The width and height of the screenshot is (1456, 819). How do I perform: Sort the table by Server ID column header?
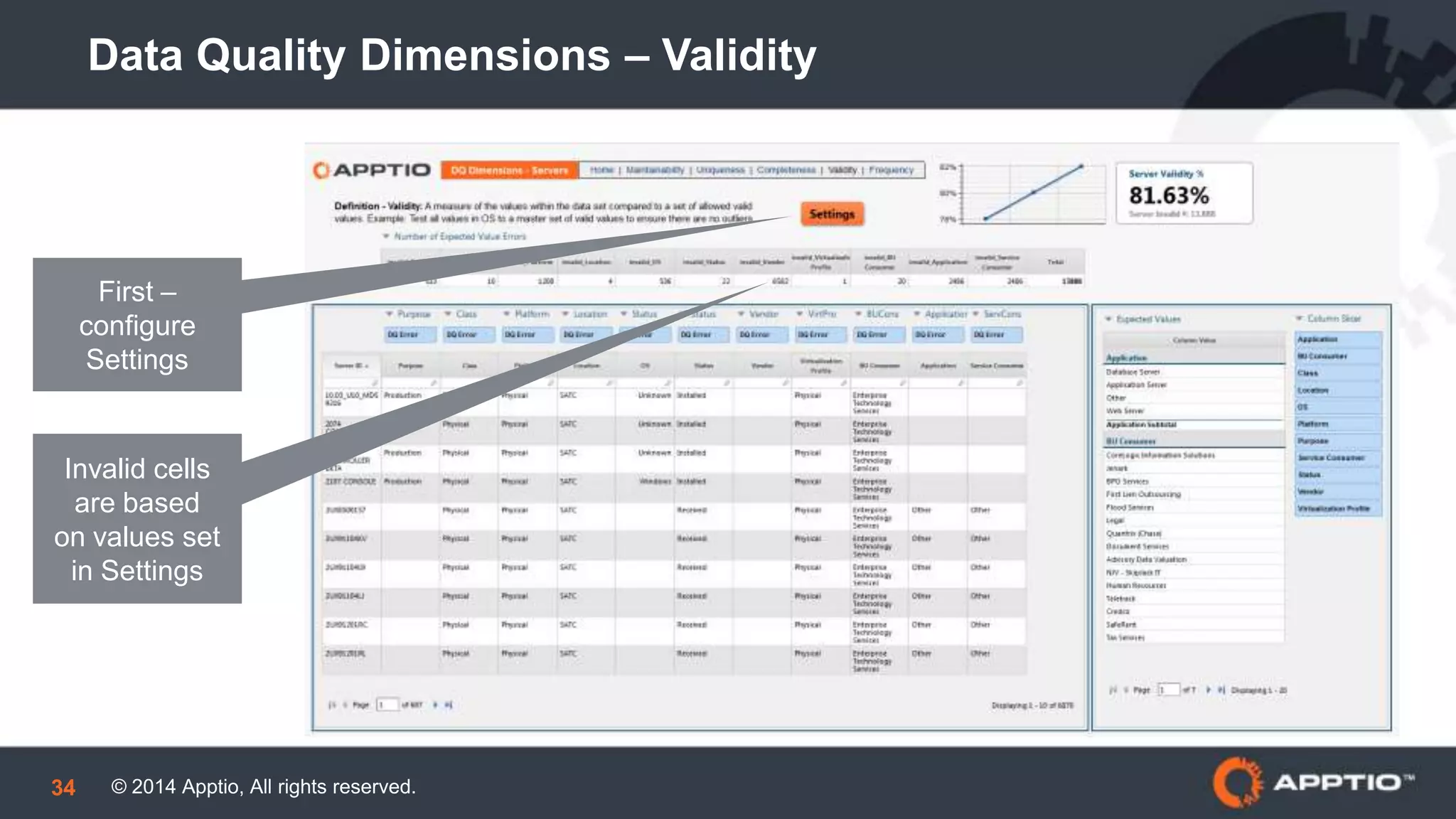pos(351,365)
